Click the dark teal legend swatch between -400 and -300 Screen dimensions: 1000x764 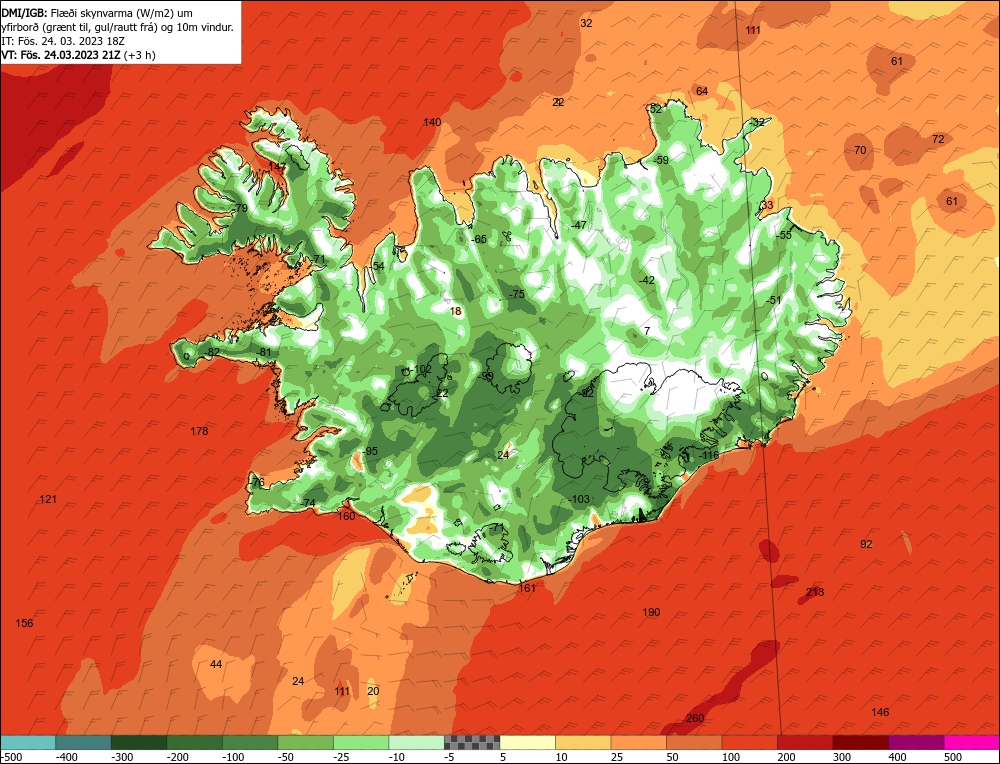click(83, 742)
